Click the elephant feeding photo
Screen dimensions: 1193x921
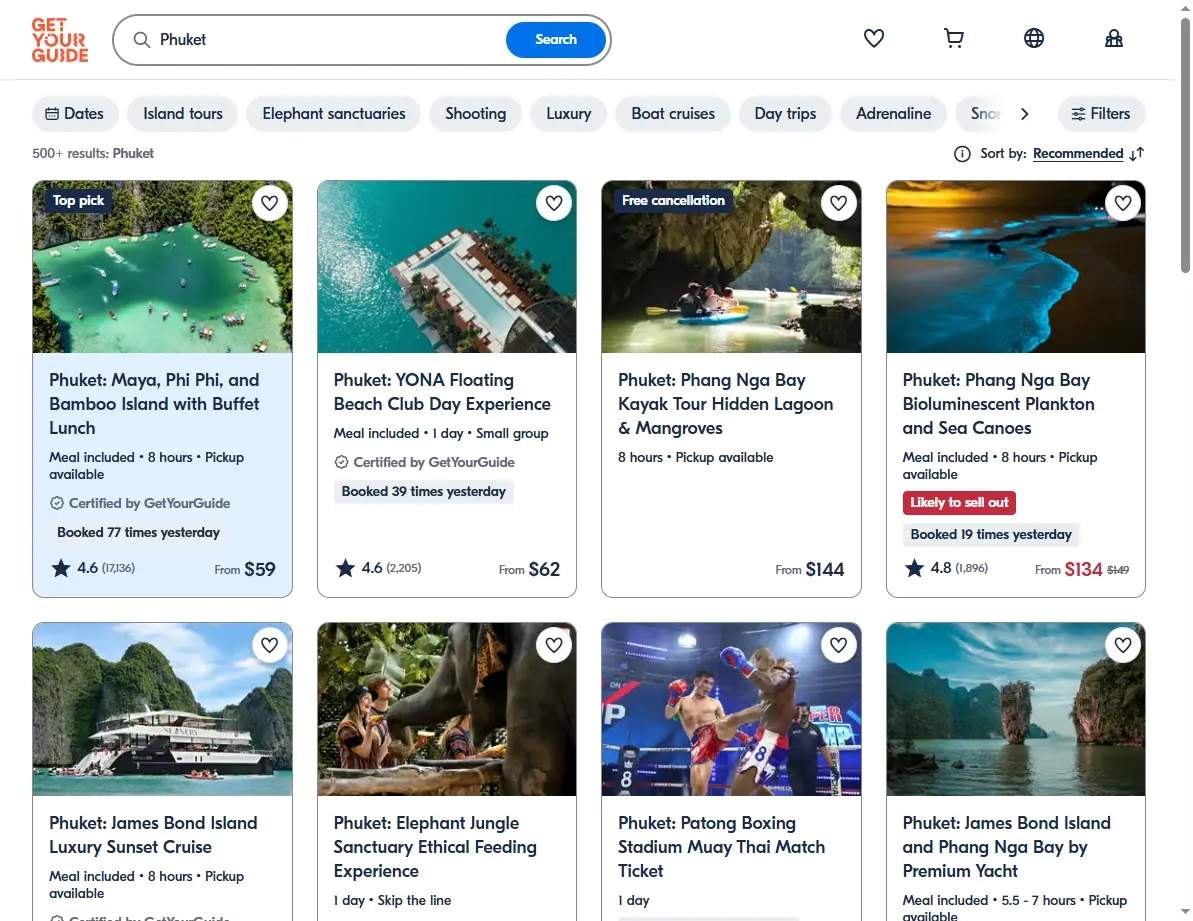pos(447,710)
